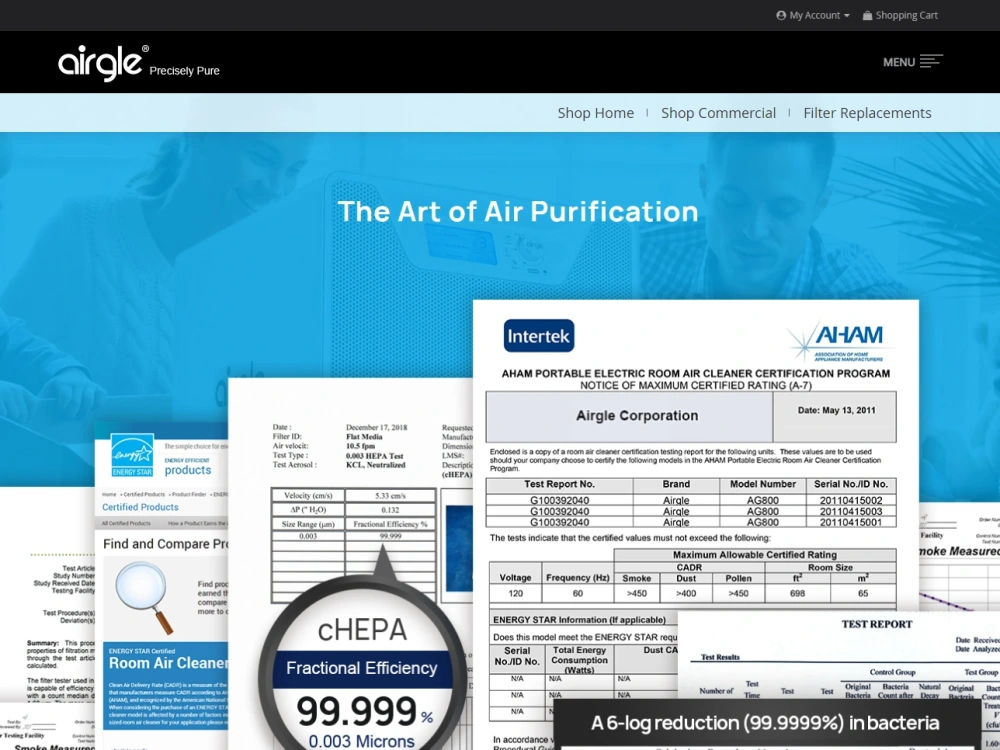The height and width of the screenshot is (750, 1000).
Task: Click 'The Art of Air Purification' heading
Action: click(x=518, y=212)
